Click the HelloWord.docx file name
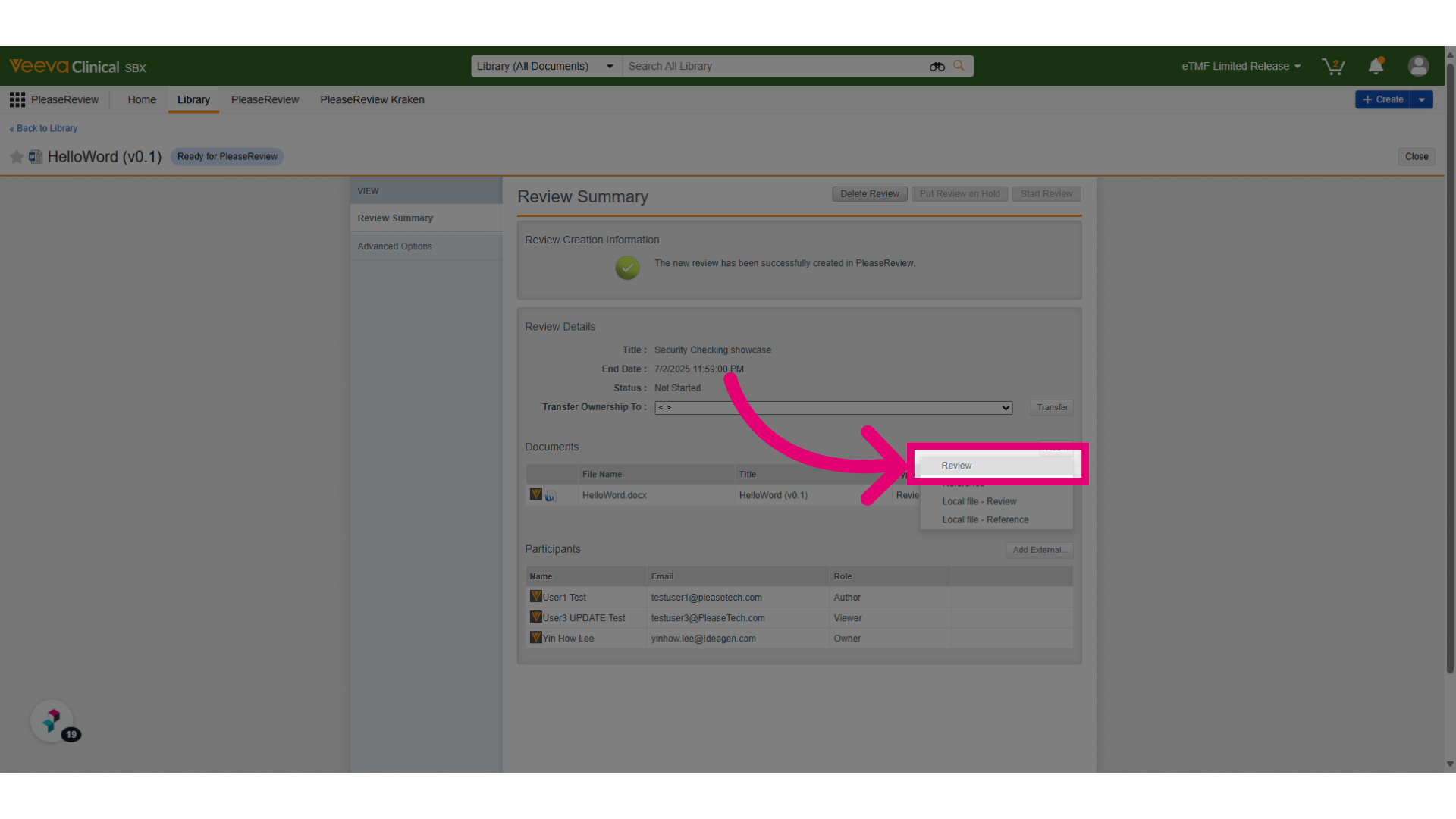1456x819 pixels. tap(614, 495)
